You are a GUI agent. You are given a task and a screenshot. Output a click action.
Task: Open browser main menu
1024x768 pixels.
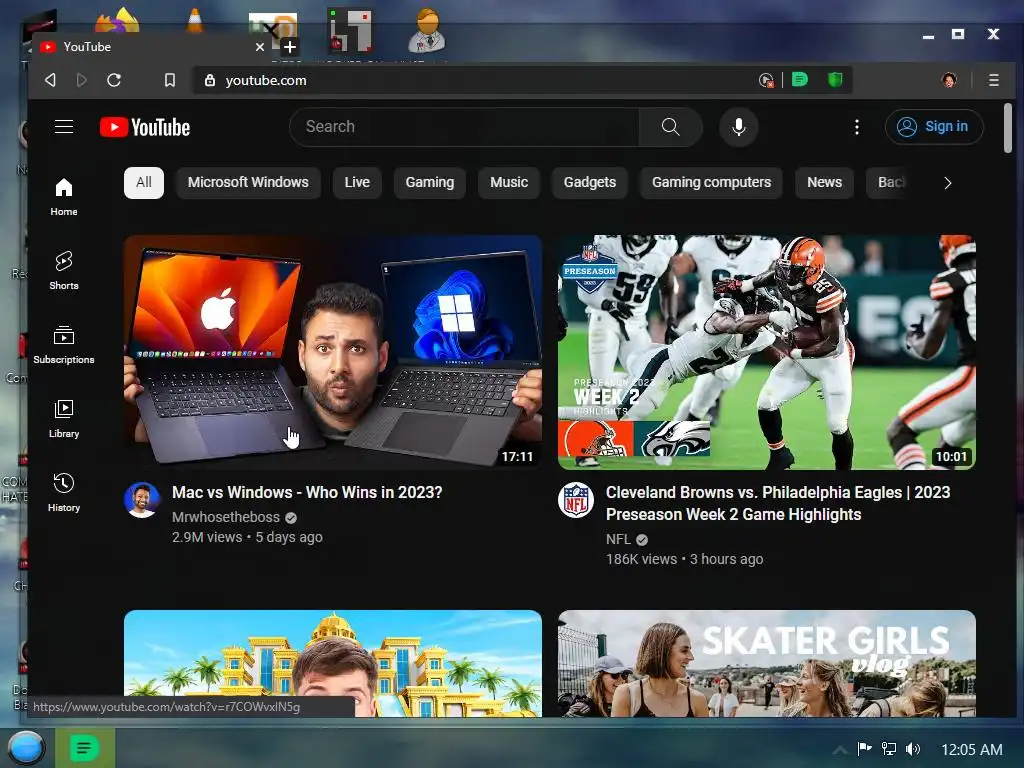[x=993, y=80]
